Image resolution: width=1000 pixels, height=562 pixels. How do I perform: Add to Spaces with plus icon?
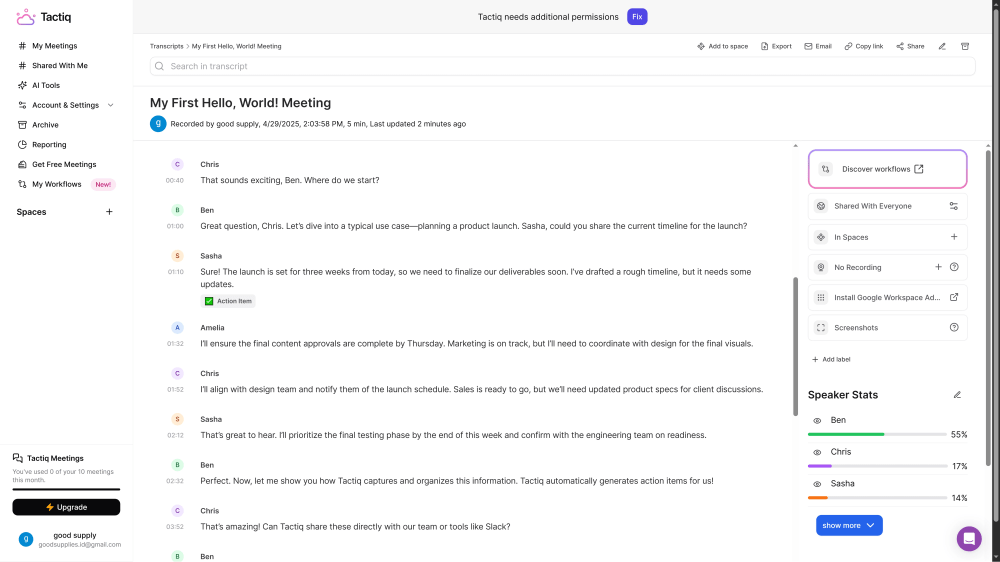click(954, 237)
